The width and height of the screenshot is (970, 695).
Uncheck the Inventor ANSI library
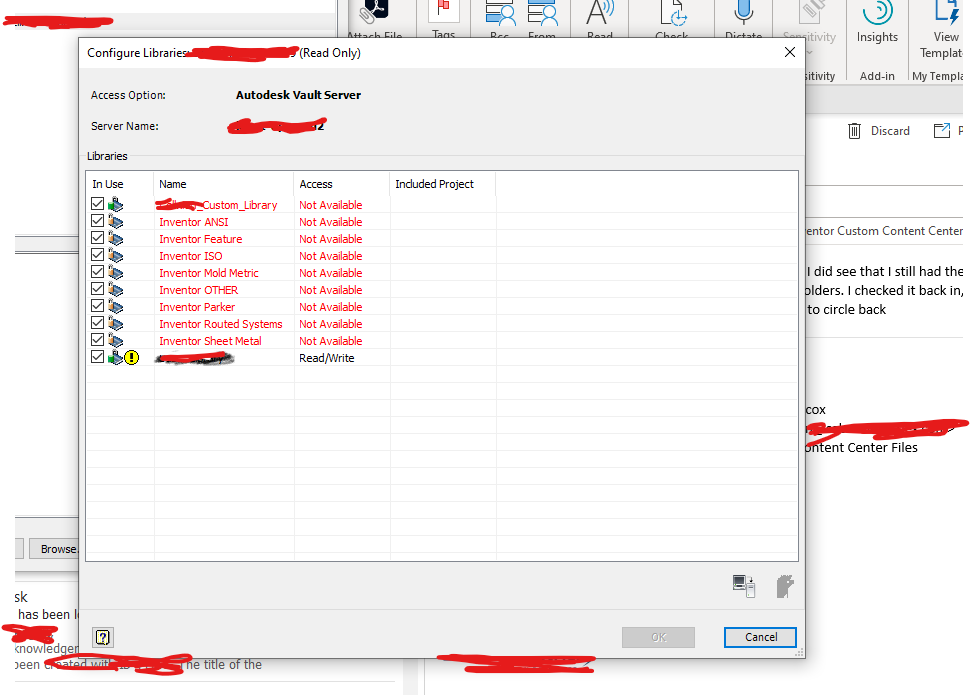[98, 221]
